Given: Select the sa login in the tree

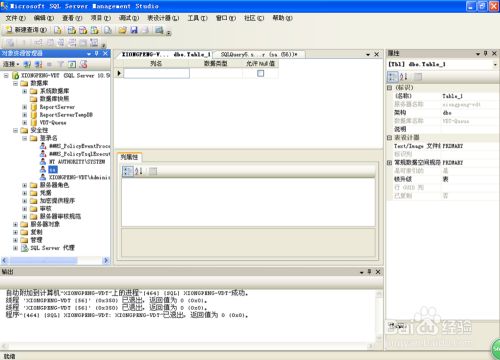Looking at the screenshot, I should [53, 170].
